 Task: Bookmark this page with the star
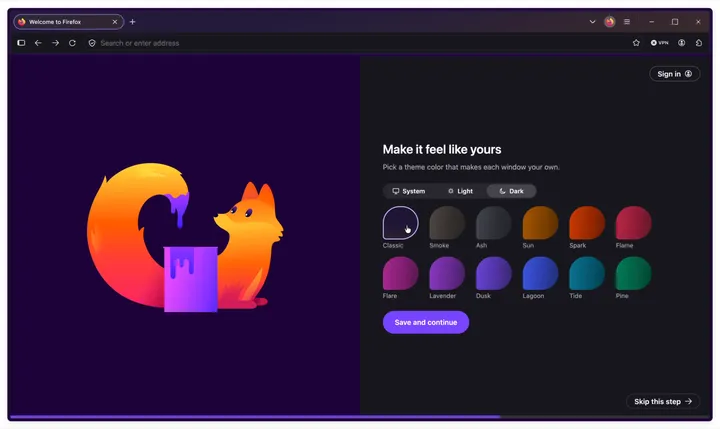point(636,43)
